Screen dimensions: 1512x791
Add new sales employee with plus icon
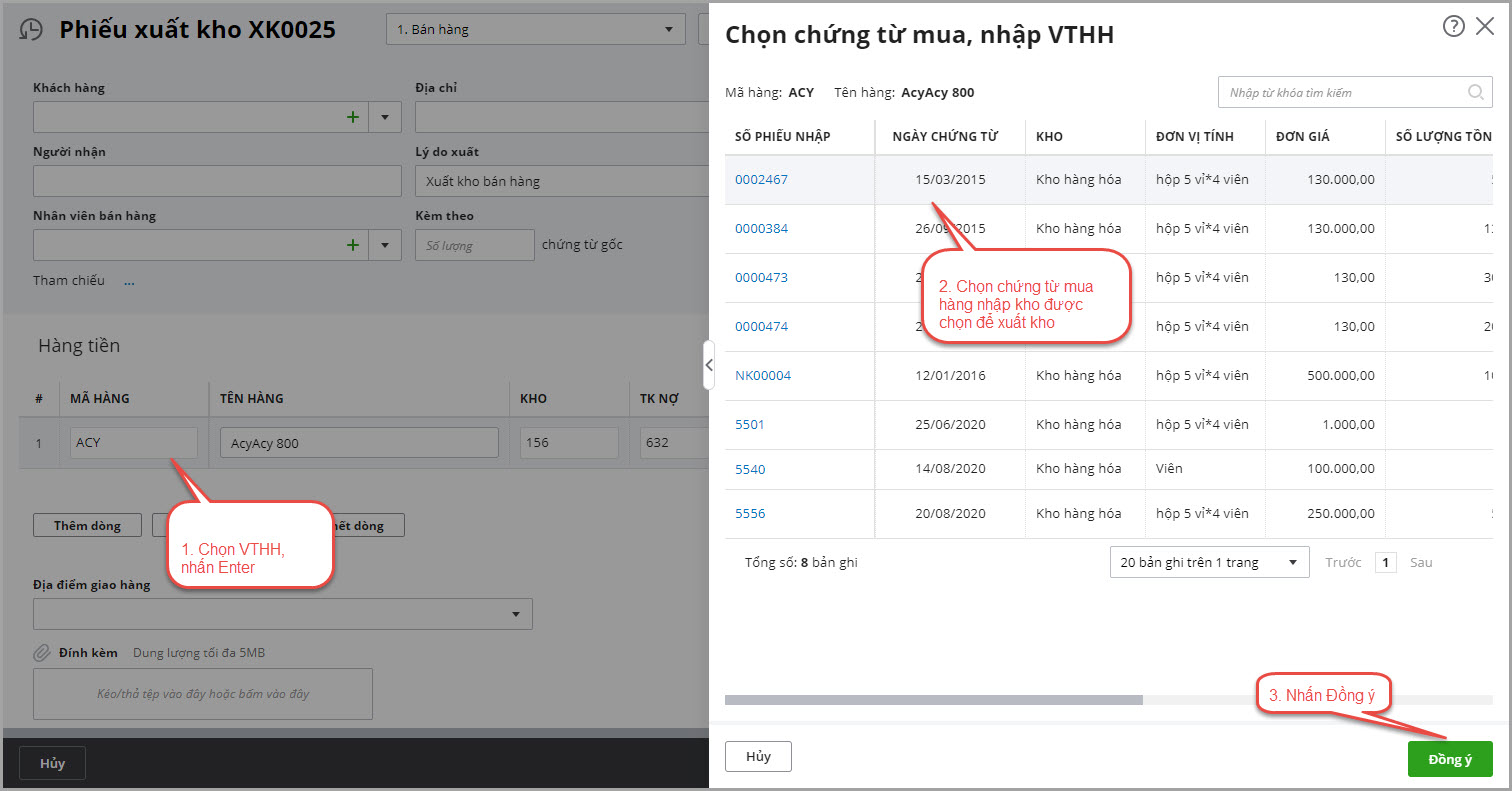click(352, 245)
